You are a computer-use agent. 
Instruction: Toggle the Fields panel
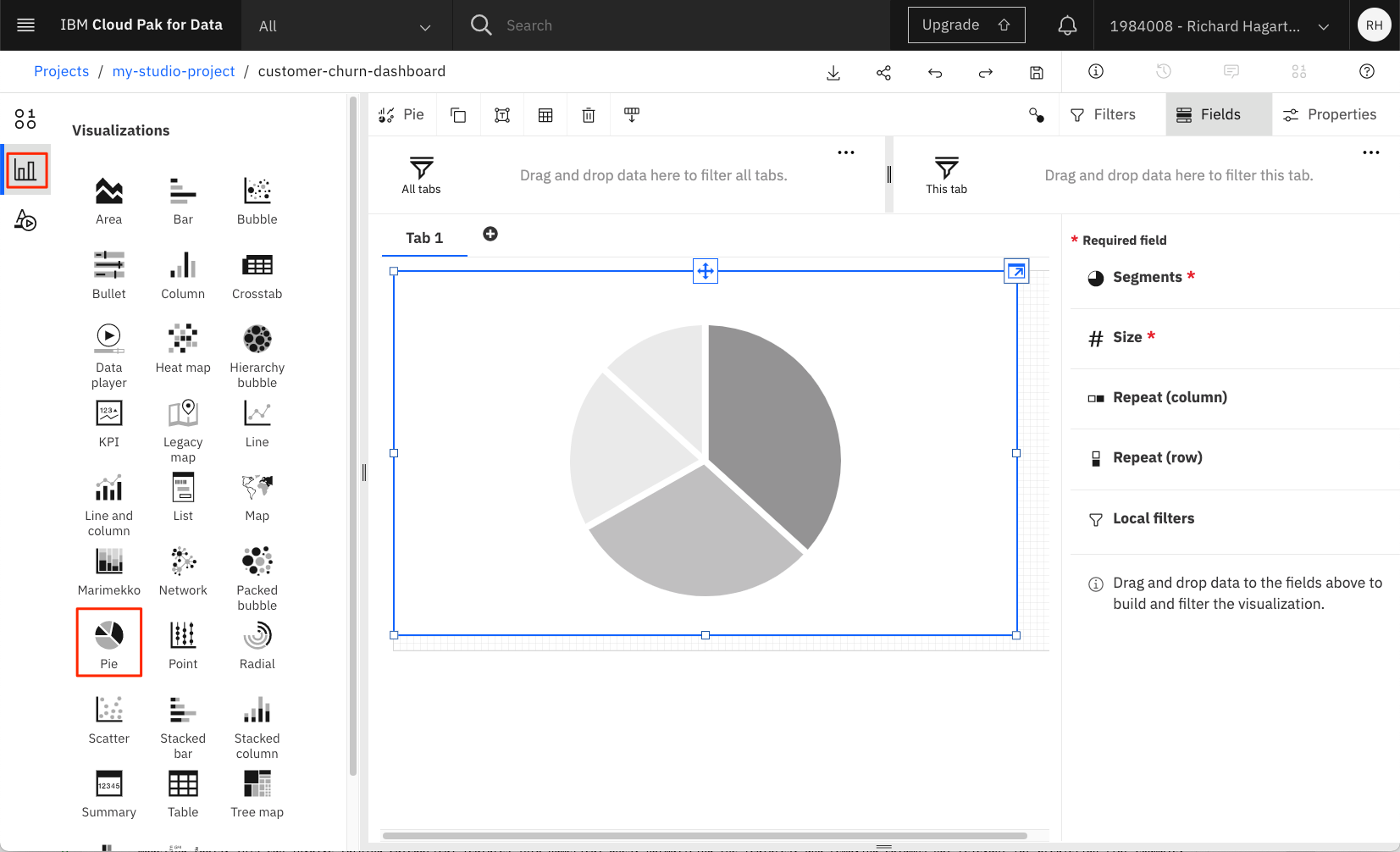pos(1219,114)
